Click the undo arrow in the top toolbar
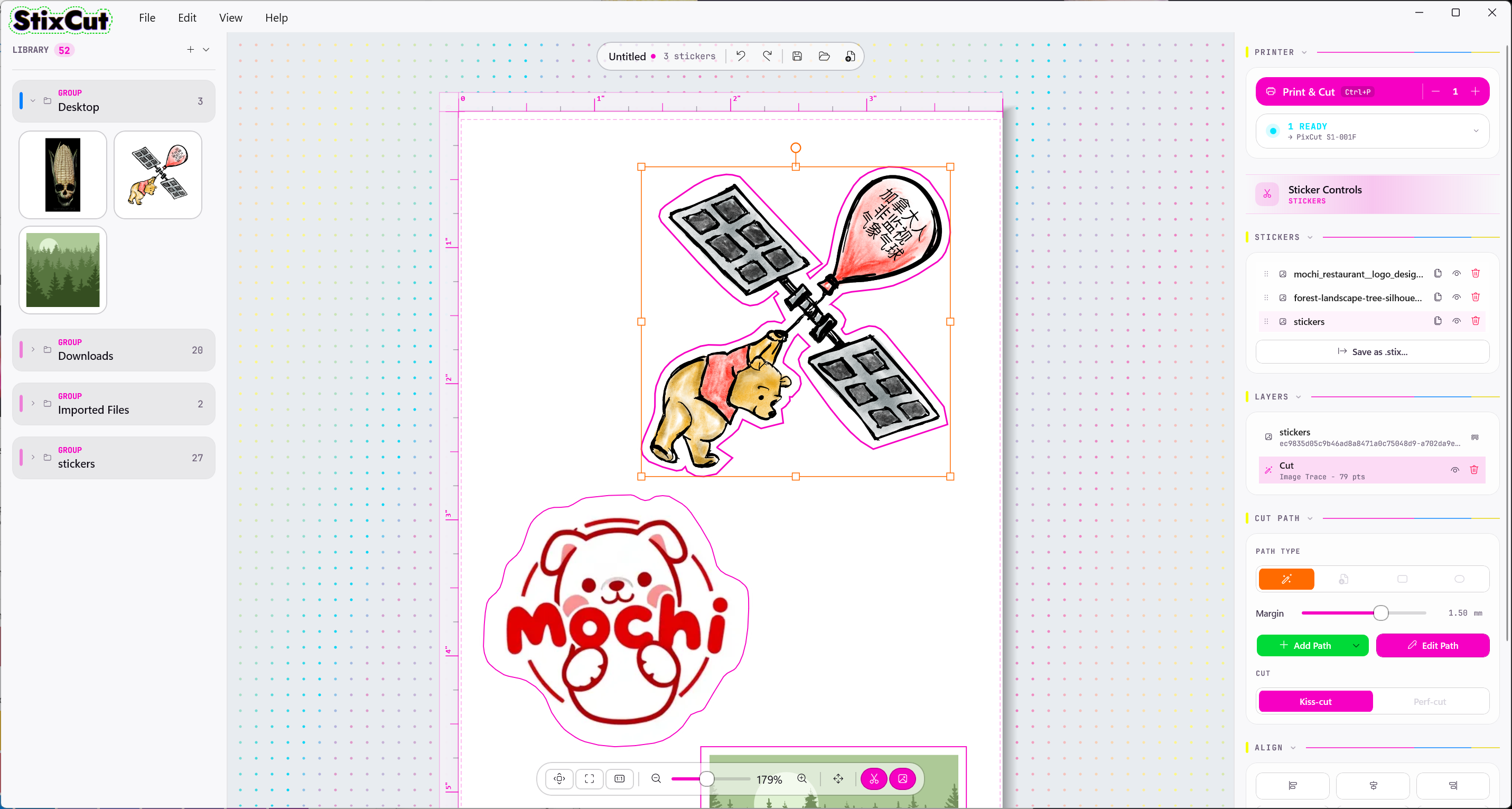 tap(741, 56)
